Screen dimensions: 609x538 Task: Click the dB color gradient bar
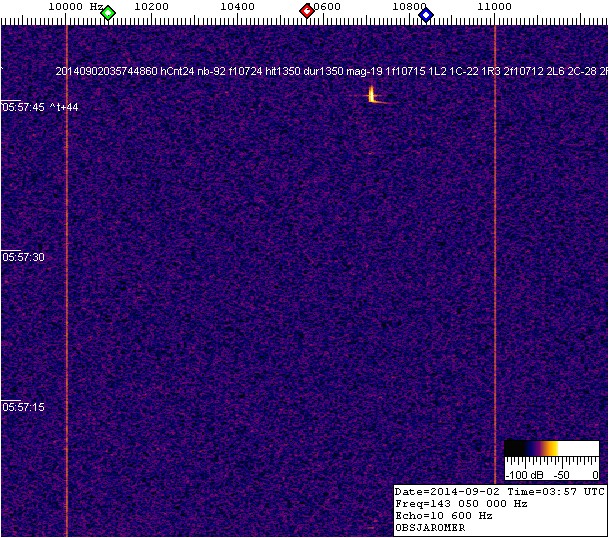coord(551,449)
